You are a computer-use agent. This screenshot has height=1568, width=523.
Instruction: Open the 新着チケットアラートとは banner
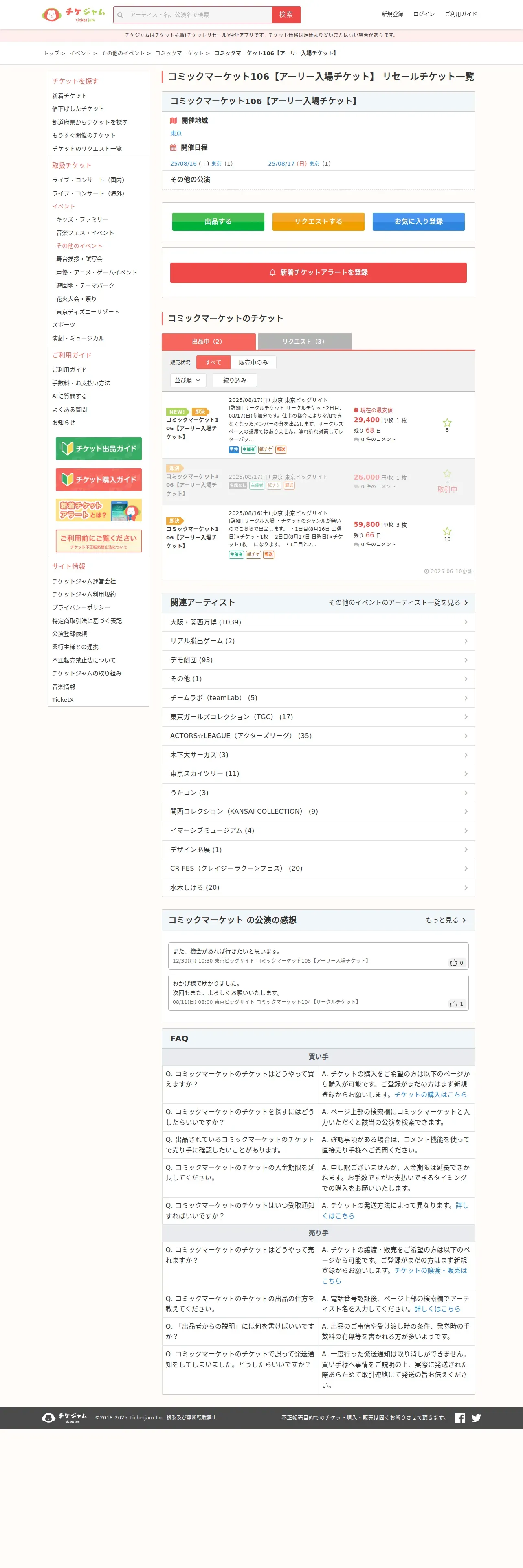tap(99, 510)
